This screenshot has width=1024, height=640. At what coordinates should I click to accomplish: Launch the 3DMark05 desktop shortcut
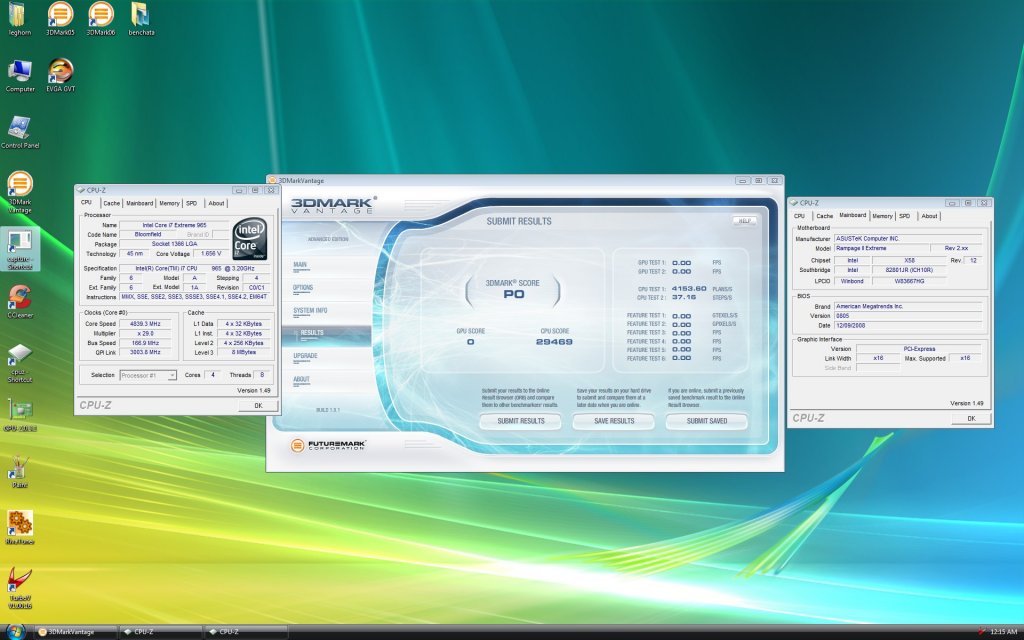pos(60,18)
